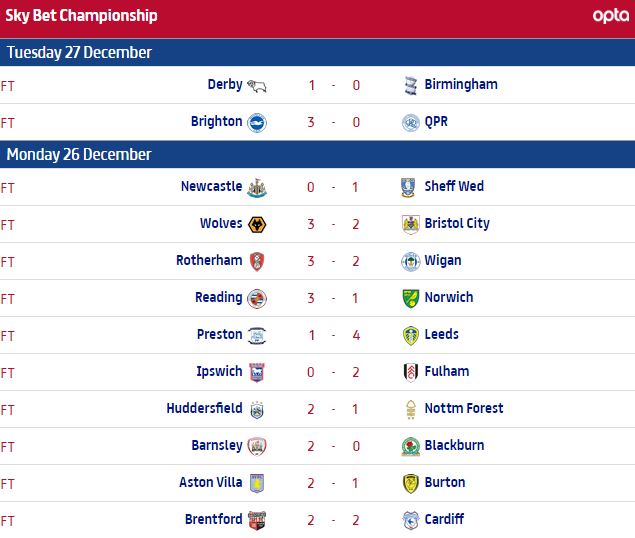This screenshot has width=635, height=538.
Task: Select the Tuesday 27 December date header
Action: (x=79, y=52)
